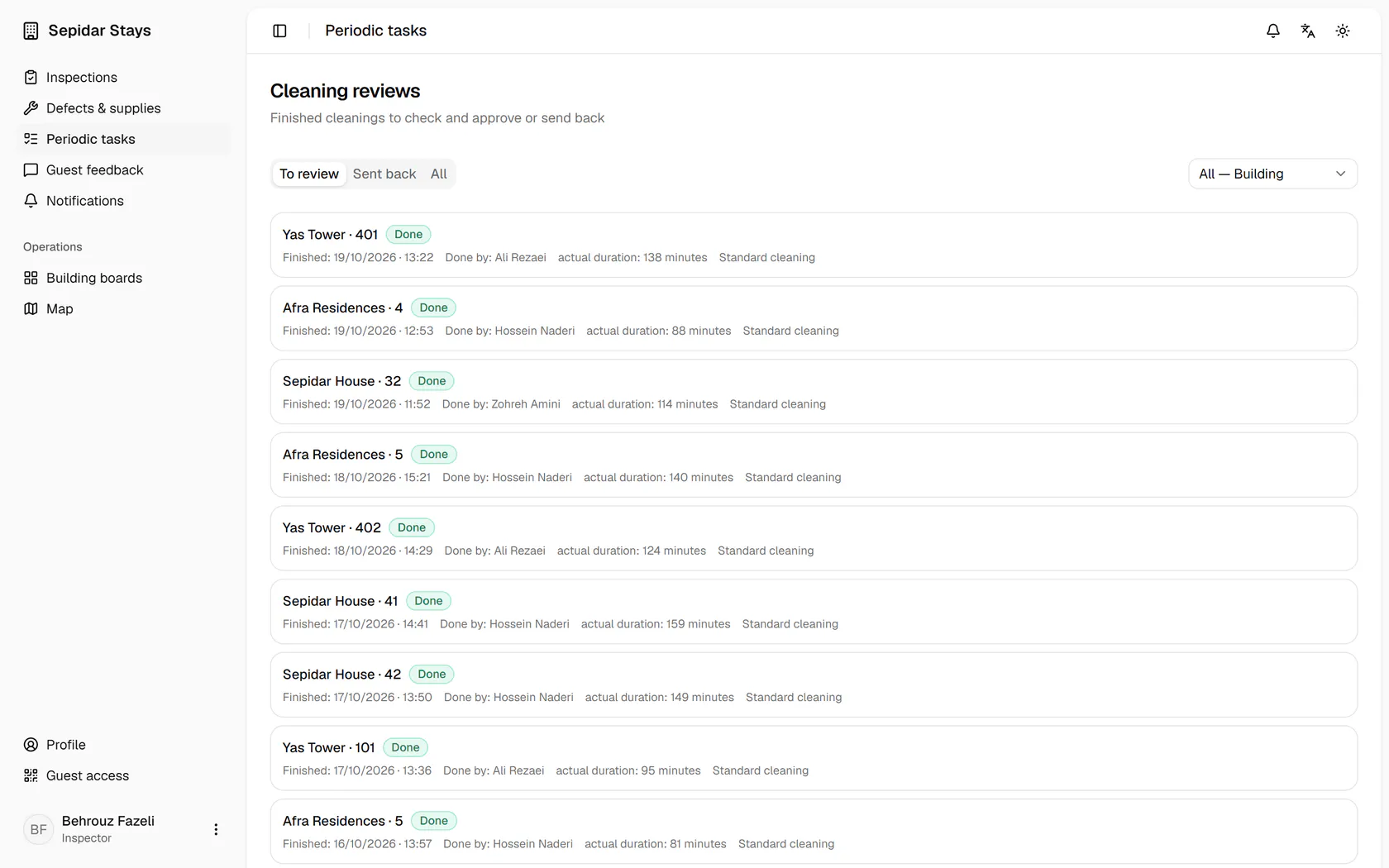This screenshot has width=1389, height=868.
Task: Click the Yas Tower · 402 title
Action: tap(332, 527)
